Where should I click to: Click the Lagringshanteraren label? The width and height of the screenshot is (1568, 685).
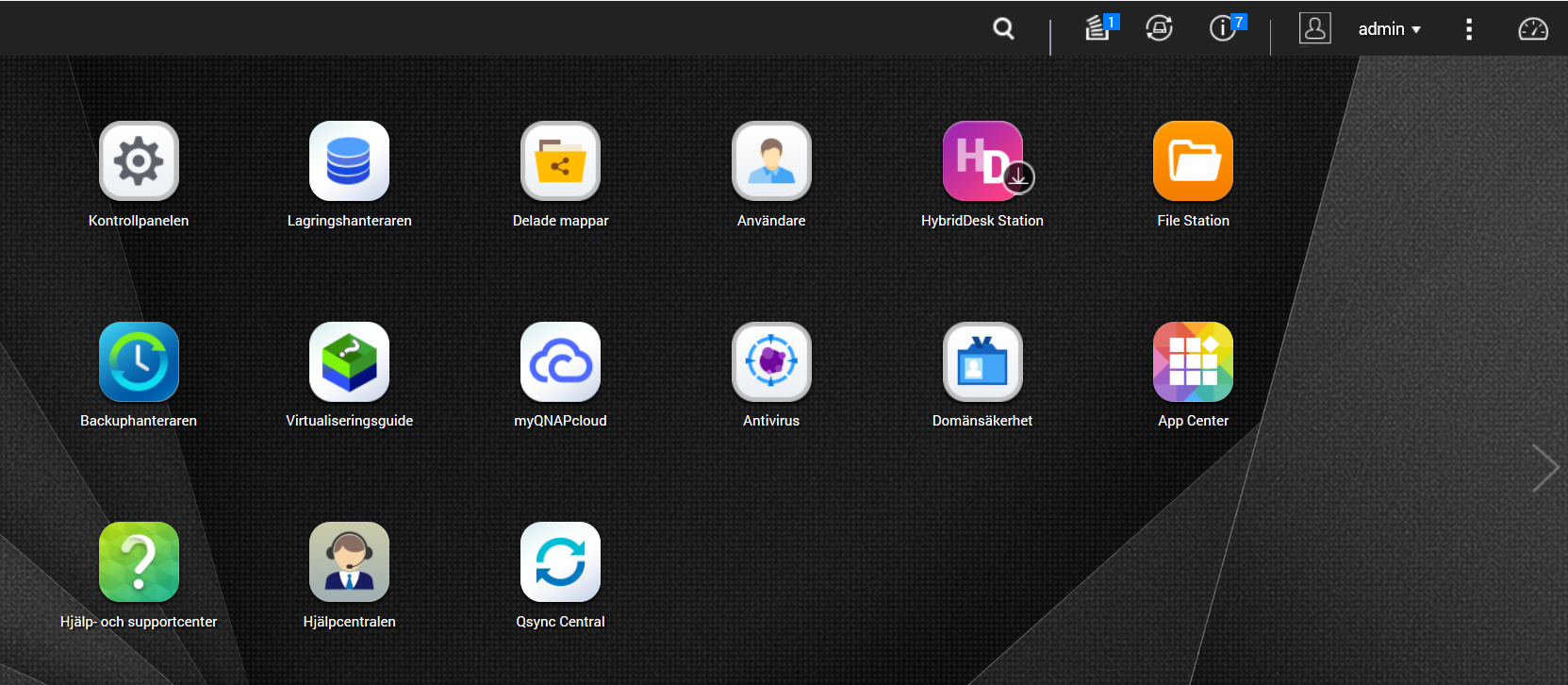(350, 221)
